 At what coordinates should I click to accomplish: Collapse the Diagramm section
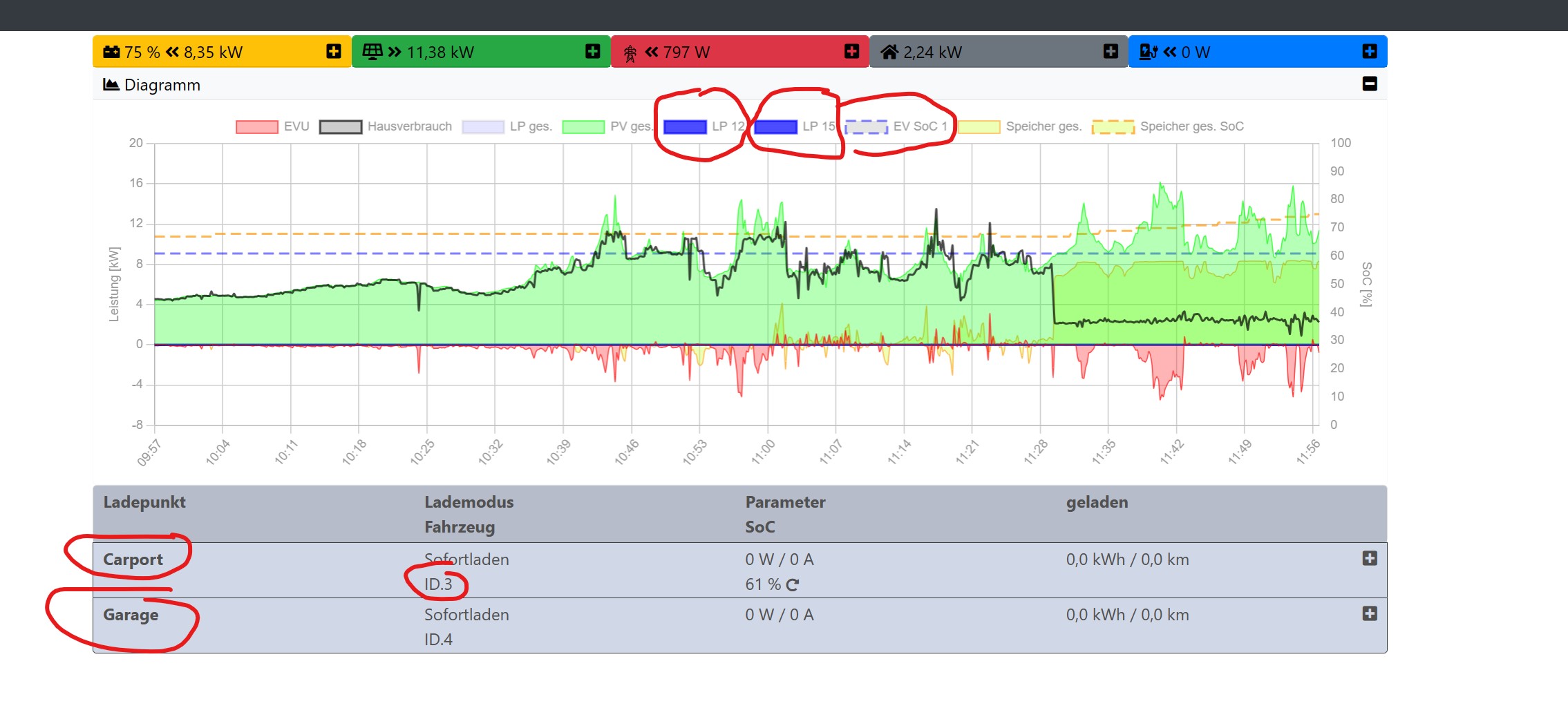pyautogui.click(x=1369, y=84)
